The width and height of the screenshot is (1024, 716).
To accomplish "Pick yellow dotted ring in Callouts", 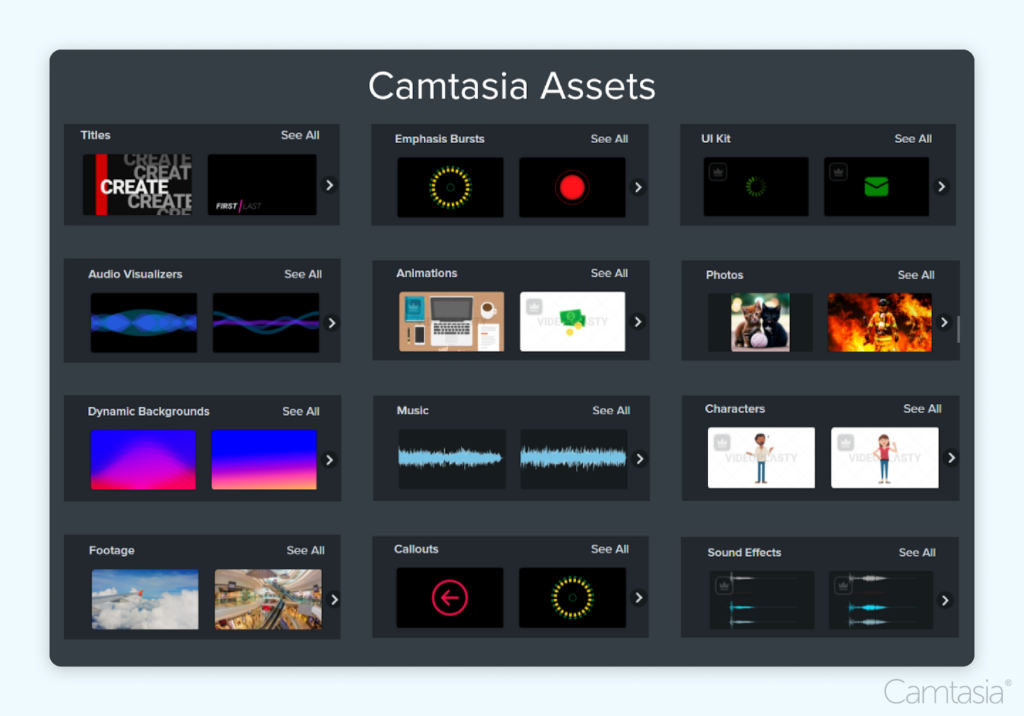I will point(573,598).
